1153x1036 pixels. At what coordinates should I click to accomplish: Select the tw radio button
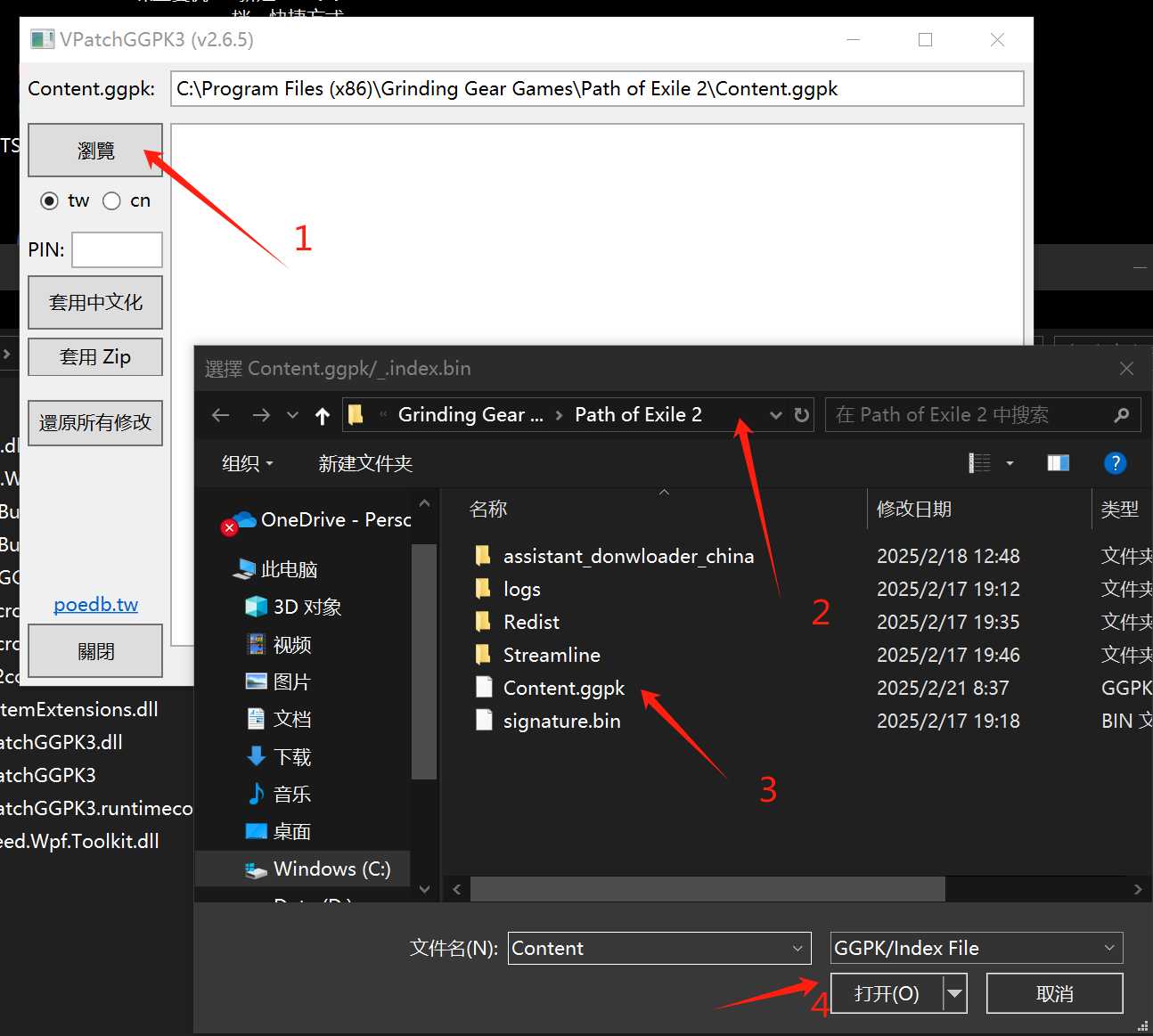50,201
